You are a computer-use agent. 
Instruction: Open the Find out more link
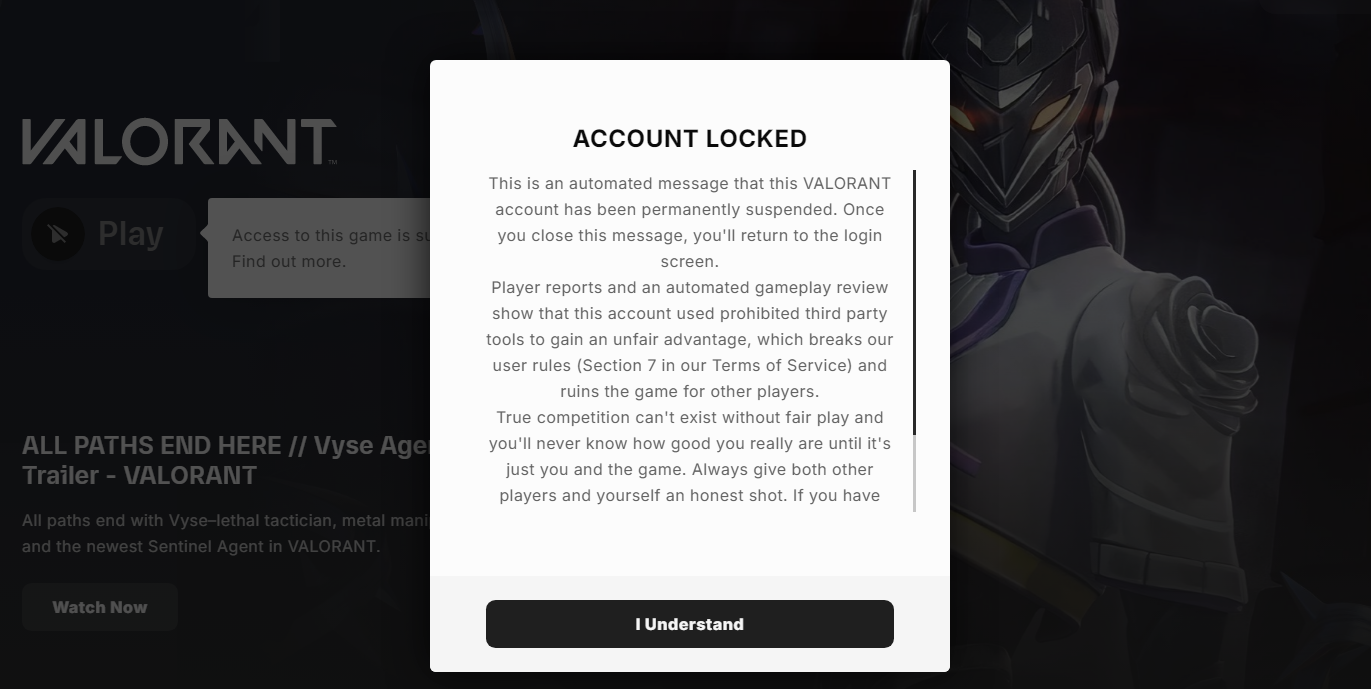pos(289,262)
